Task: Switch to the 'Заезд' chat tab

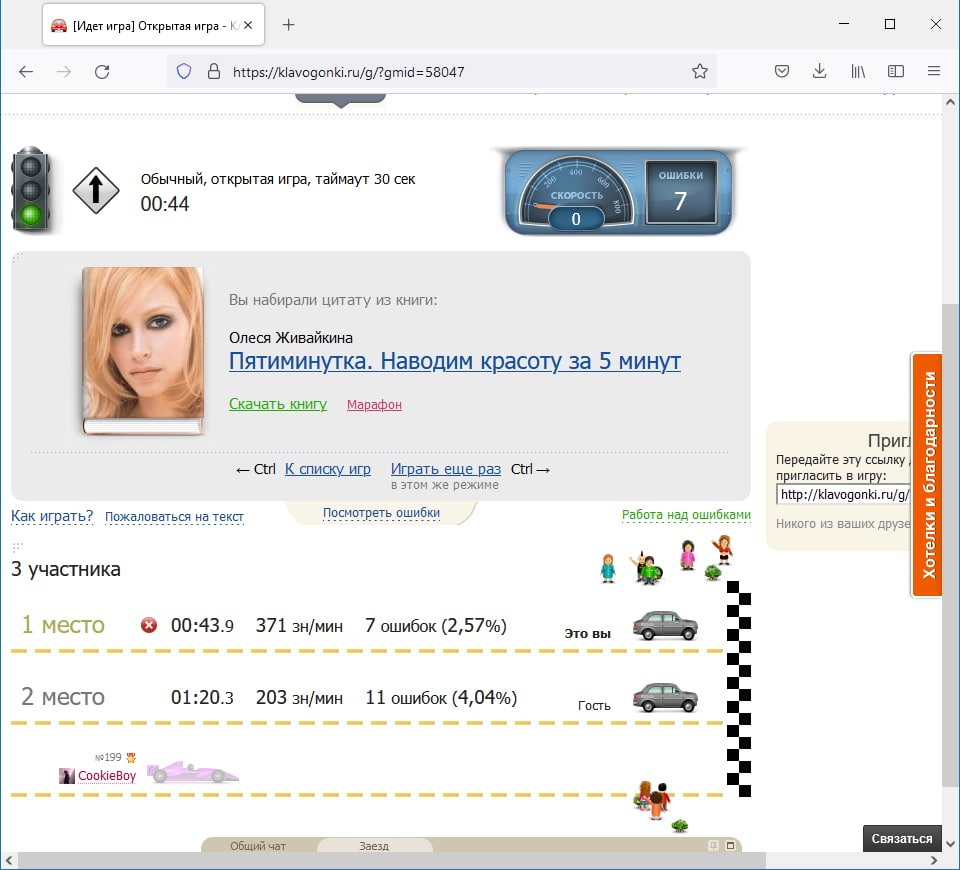Action: pyautogui.click(x=374, y=846)
